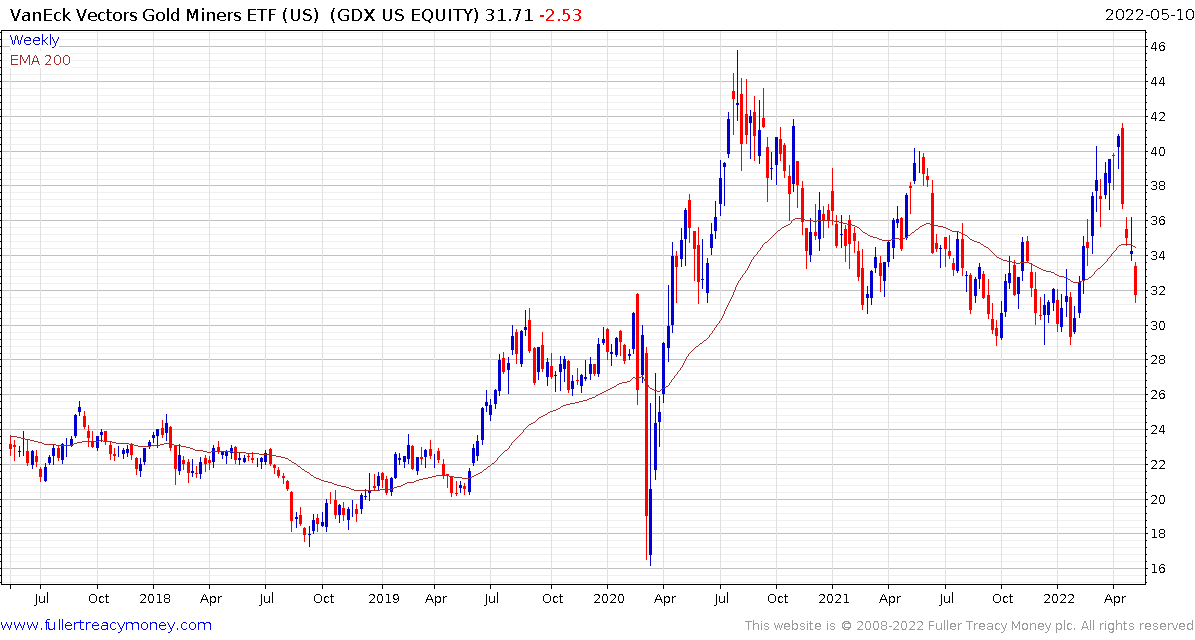Click the 2018 year label on time axis
The width and height of the screenshot is (1195, 640).
pos(155,599)
